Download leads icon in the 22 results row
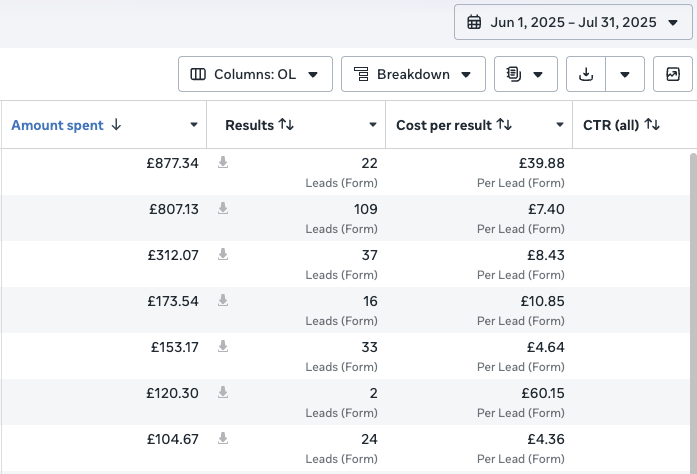Screen dimensions: 697x474 coord(223,162)
